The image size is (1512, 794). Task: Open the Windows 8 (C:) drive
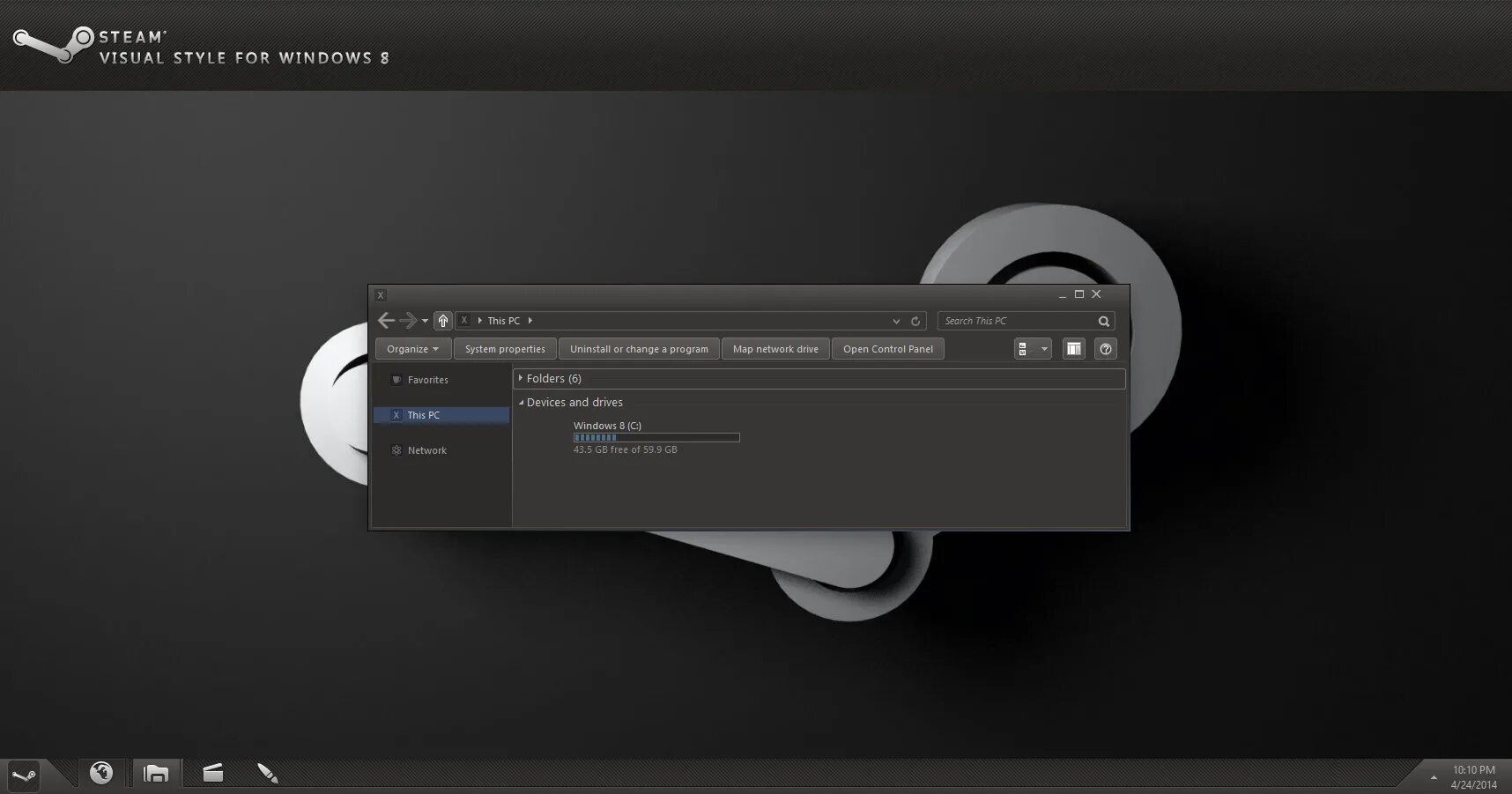pos(607,426)
